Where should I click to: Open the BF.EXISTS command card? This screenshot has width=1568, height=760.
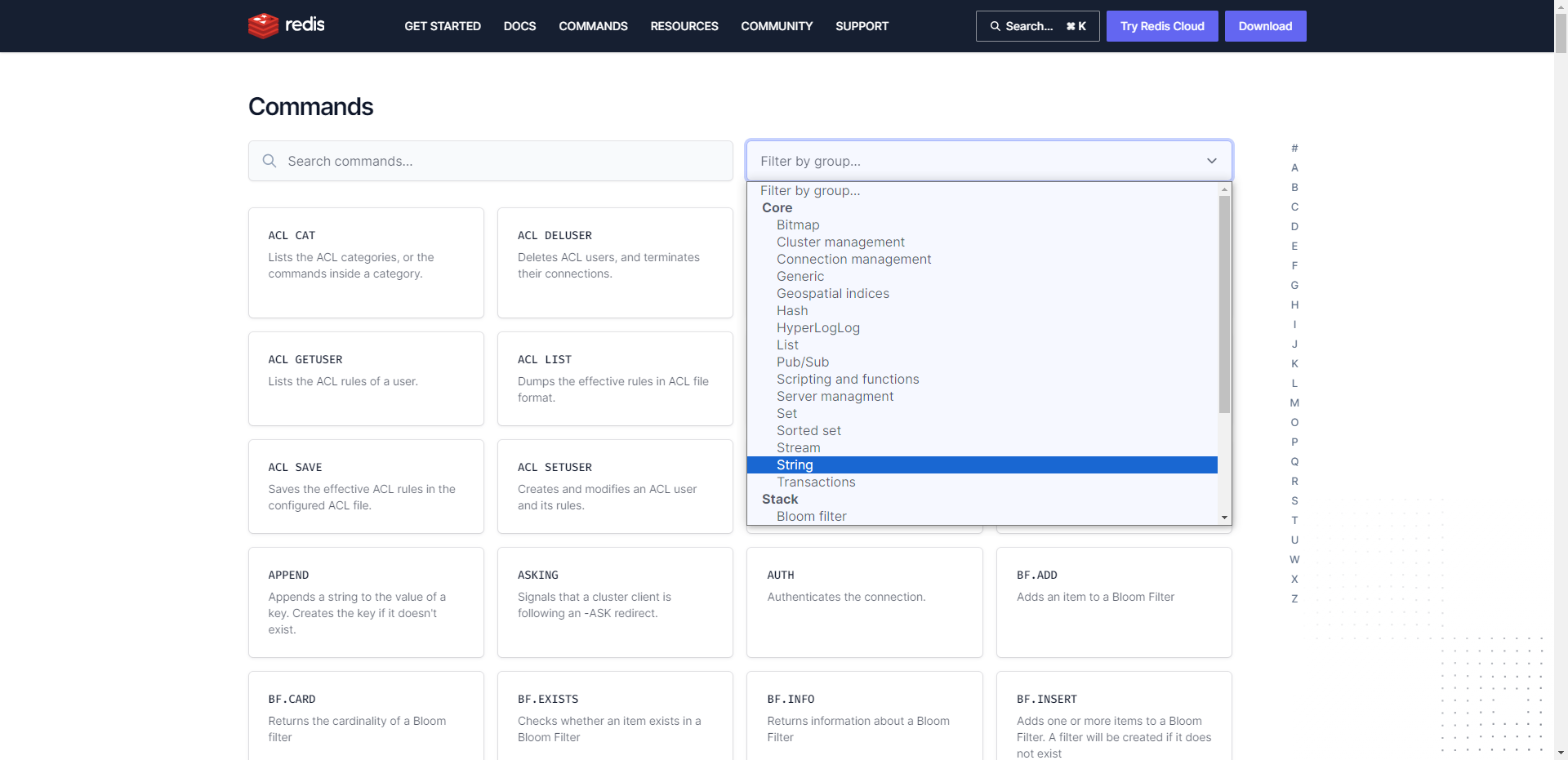click(615, 716)
